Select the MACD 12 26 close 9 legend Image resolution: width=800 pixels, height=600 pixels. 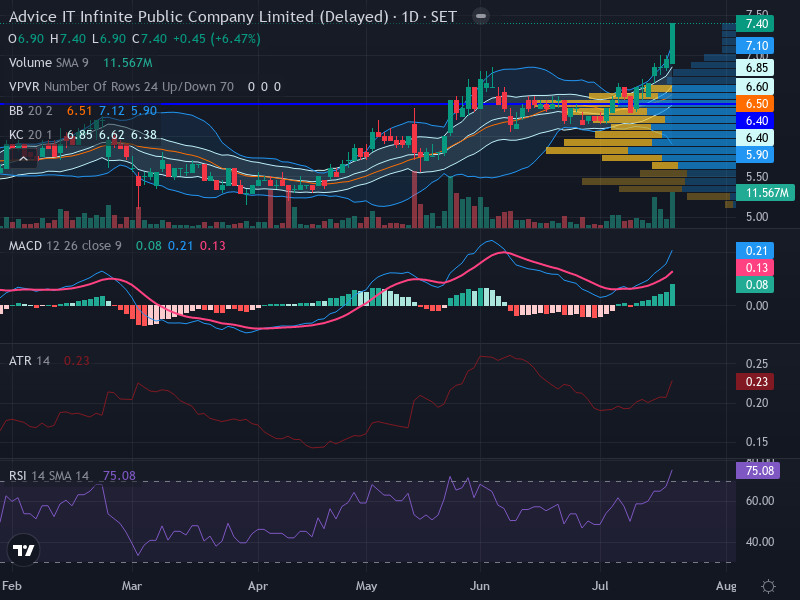pos(117,246)
